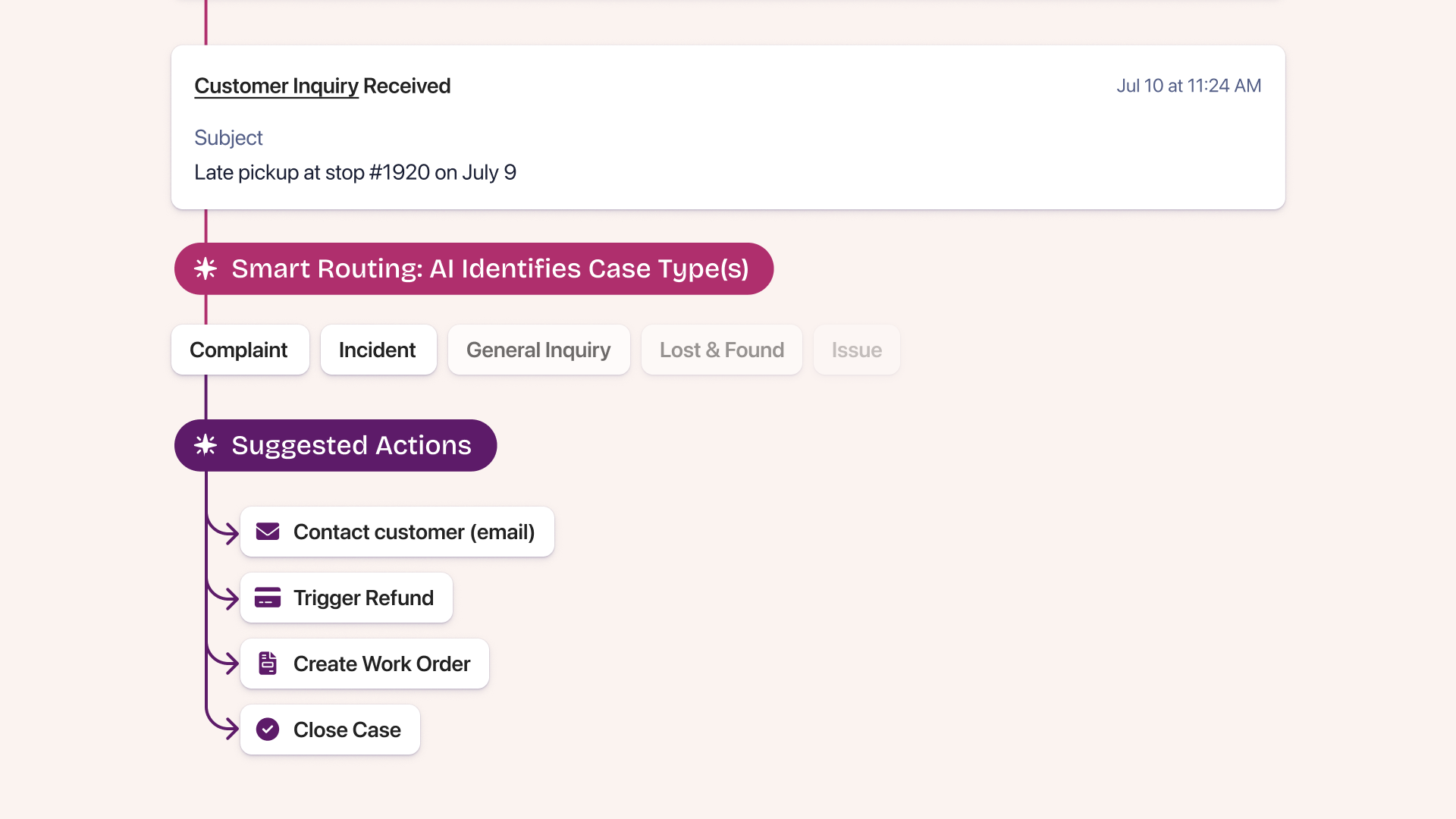Click the envelope icon beside Contact customer
This screenshot has width=1456, height=819.
coord(268,532)
